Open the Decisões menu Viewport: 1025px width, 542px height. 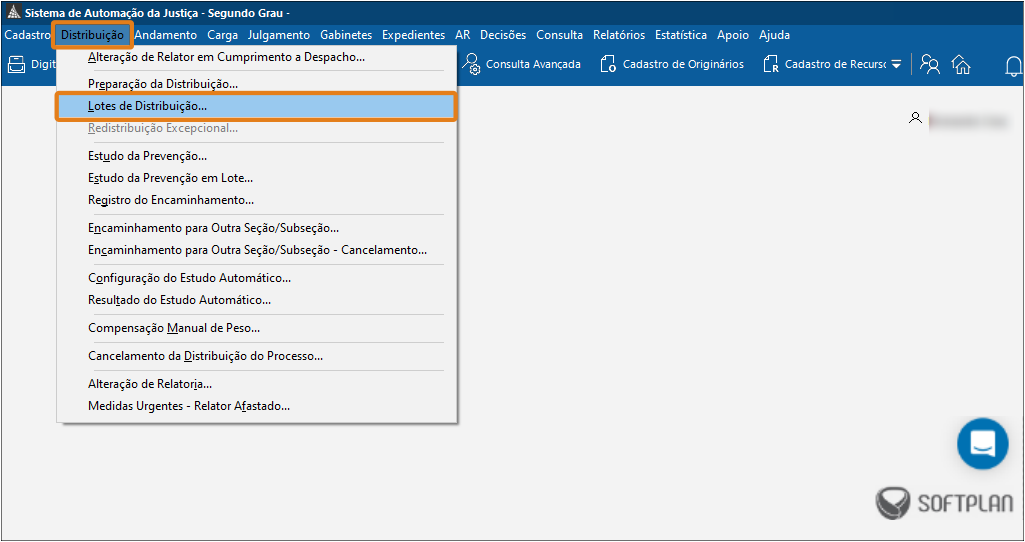(x=503, y=35)
